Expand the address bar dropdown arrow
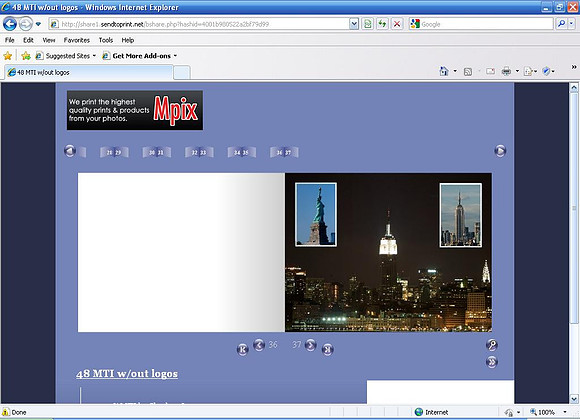 (354, 24)
